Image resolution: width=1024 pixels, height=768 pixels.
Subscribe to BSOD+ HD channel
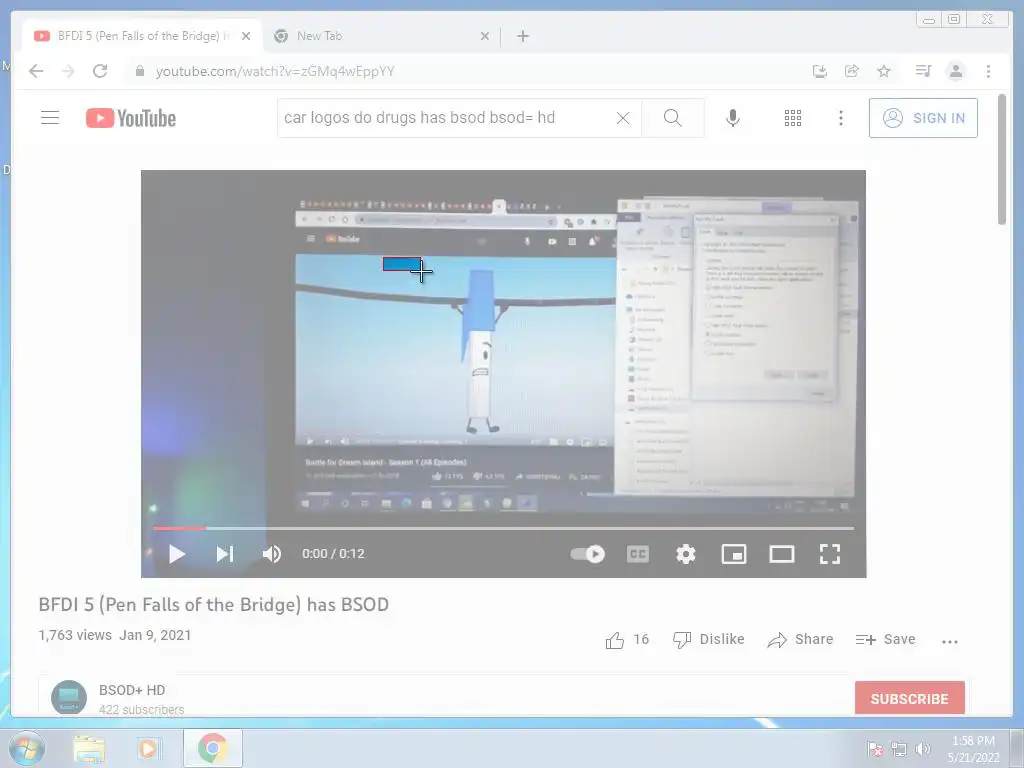click(909, 698)
